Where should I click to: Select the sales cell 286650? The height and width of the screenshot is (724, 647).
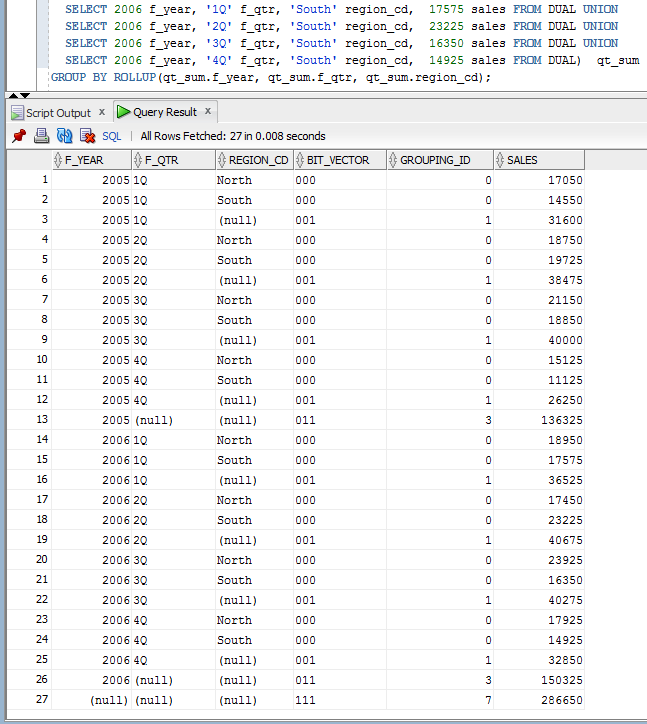(539, 700)
